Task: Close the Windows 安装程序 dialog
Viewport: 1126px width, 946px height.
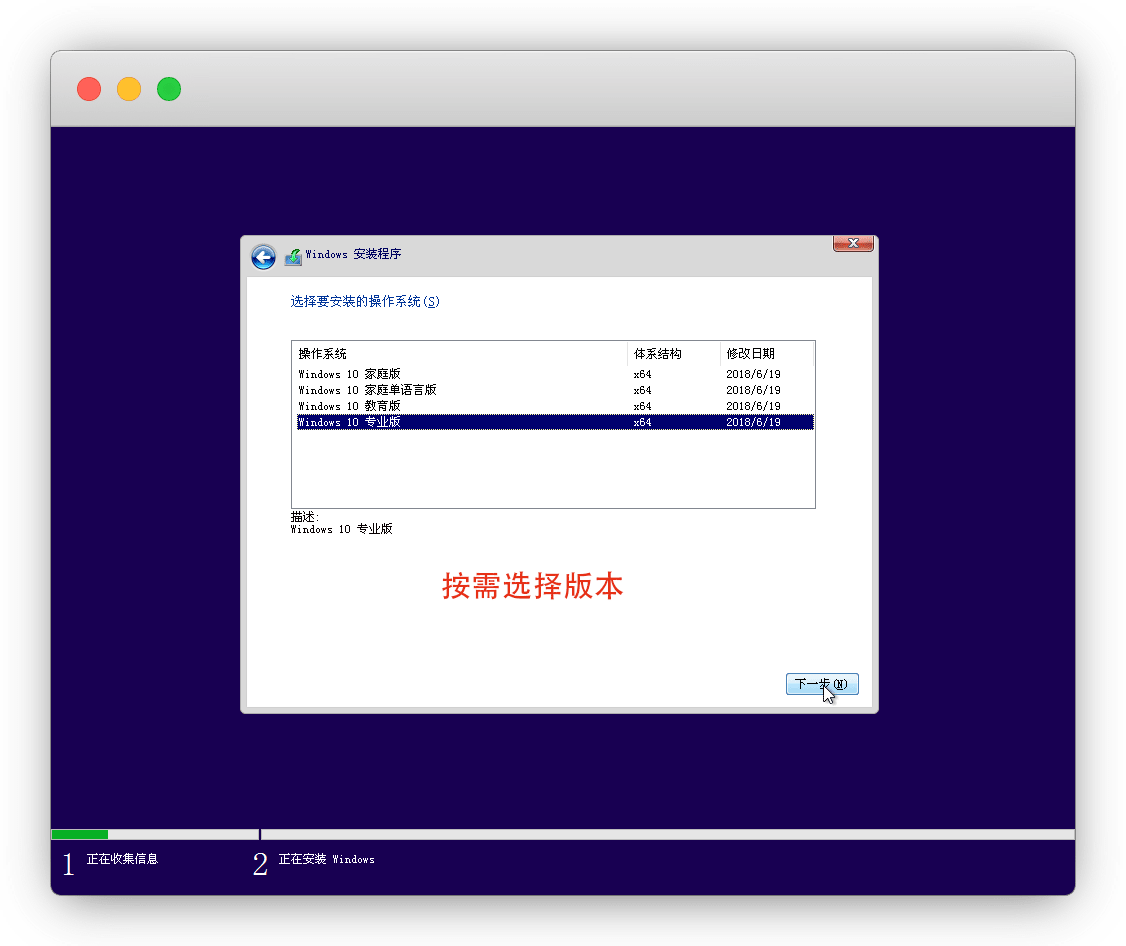Action: (x=853, y=243)
